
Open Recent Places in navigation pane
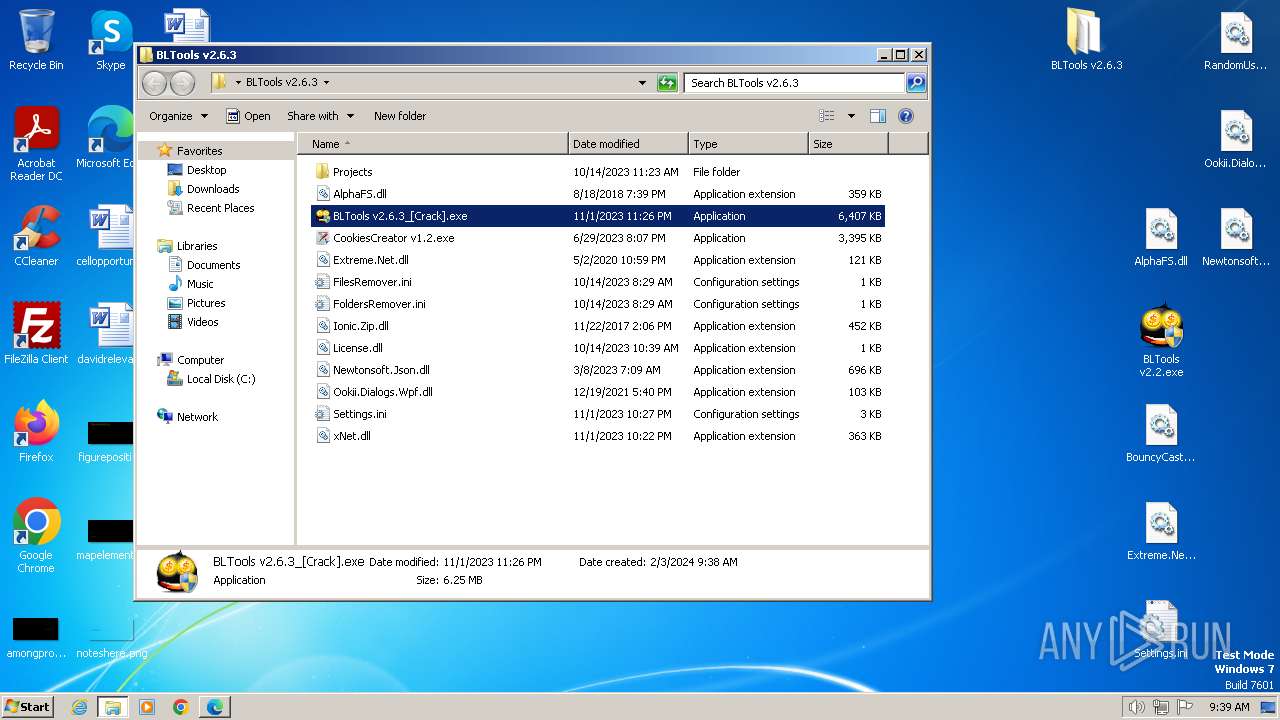coord(220,208)
